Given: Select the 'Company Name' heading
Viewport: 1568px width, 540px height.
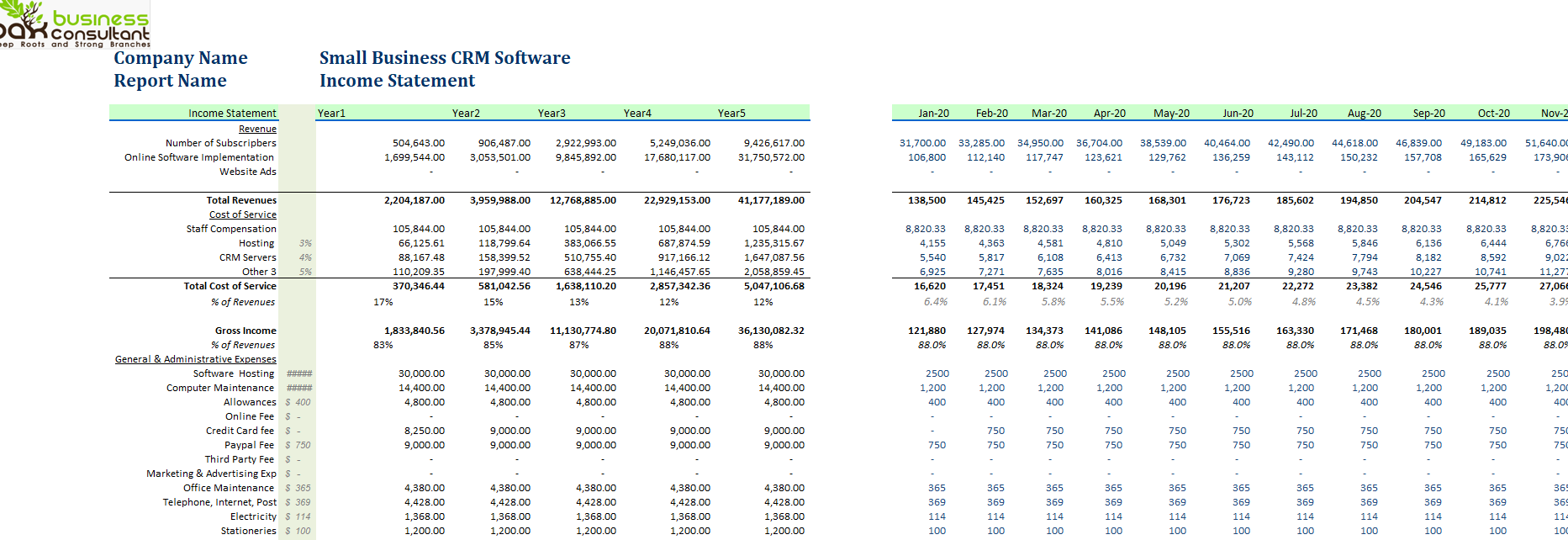Looking at the screenshot, I should (x=181, y=58).
